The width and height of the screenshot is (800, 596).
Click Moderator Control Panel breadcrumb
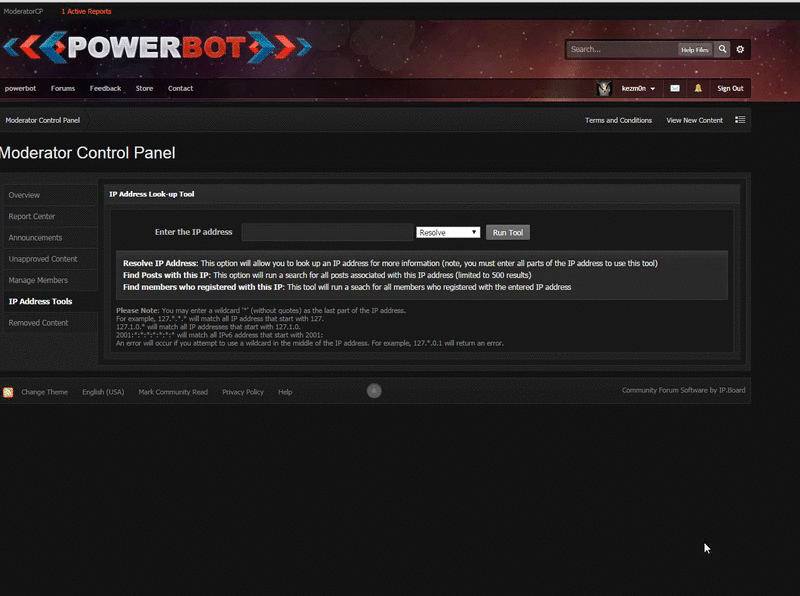click(x=43, y=120)
